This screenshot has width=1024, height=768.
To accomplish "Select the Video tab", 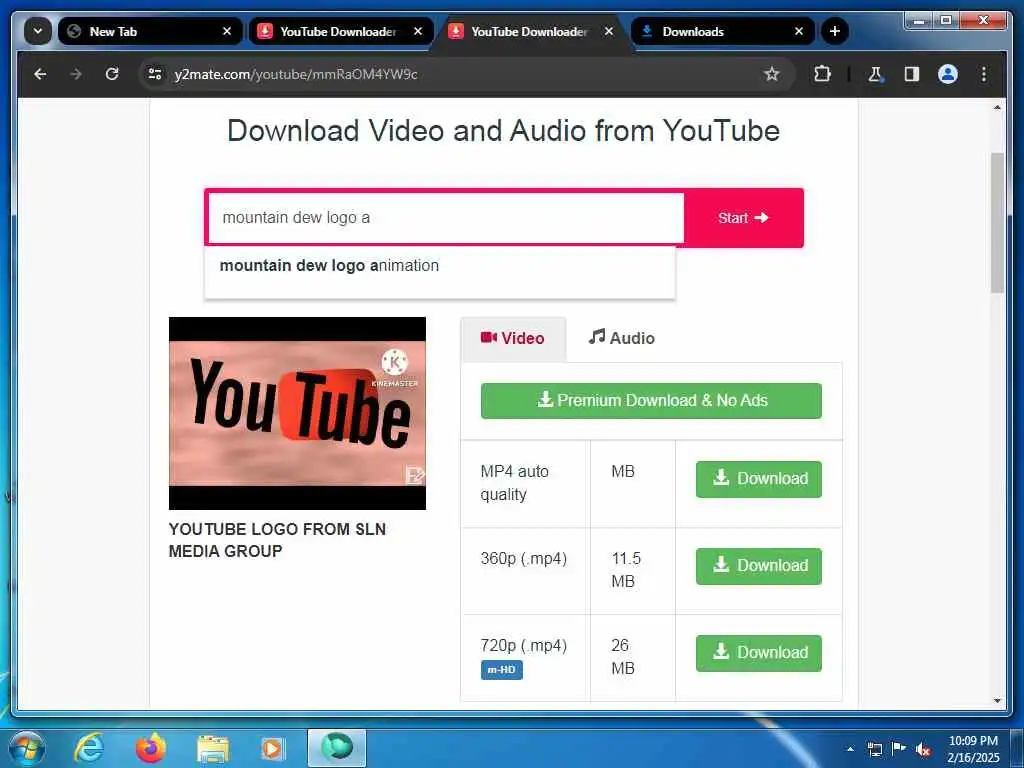I will point(513,338).
